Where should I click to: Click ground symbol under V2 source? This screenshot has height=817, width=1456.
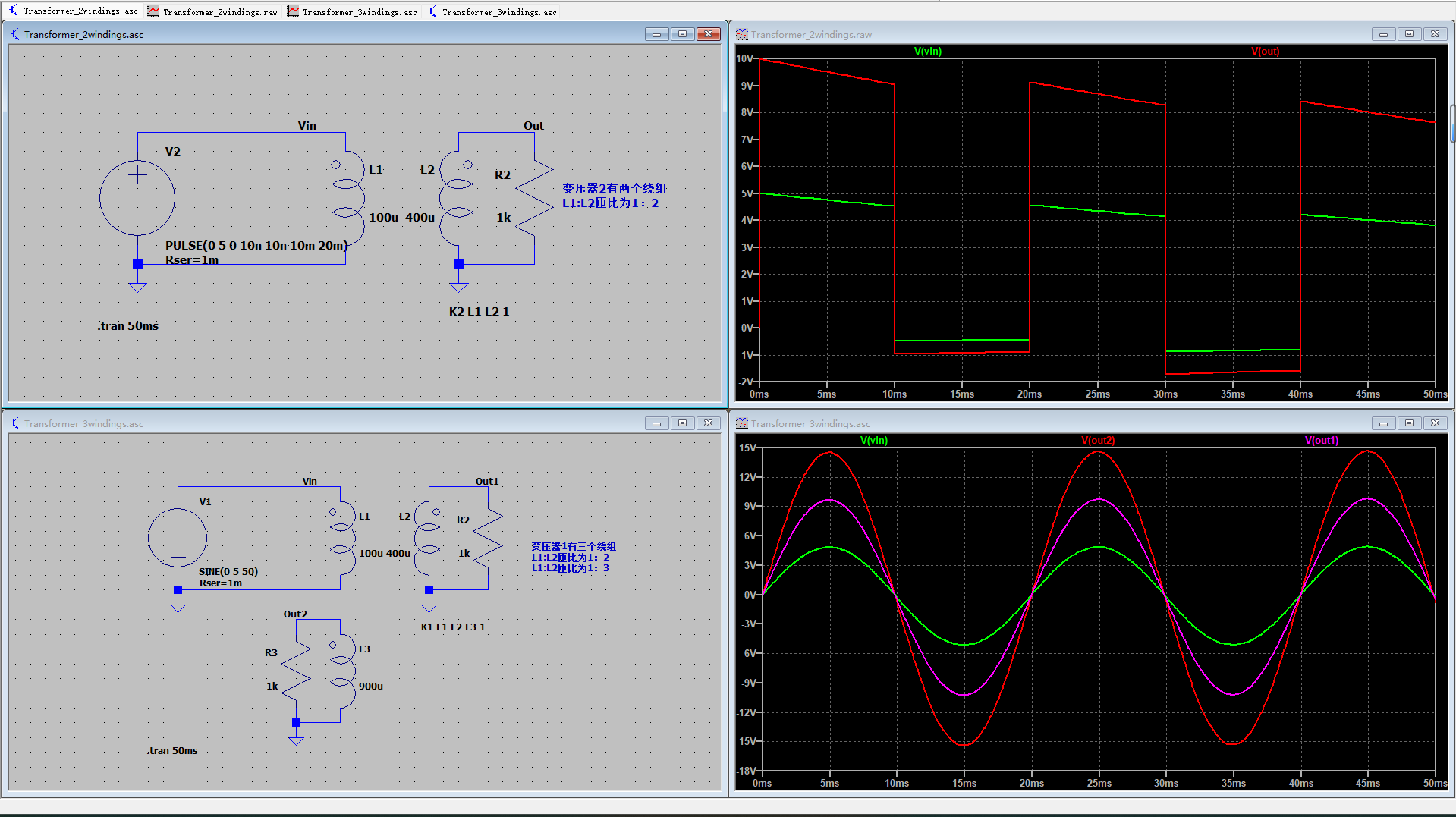[x=137, y=287]
